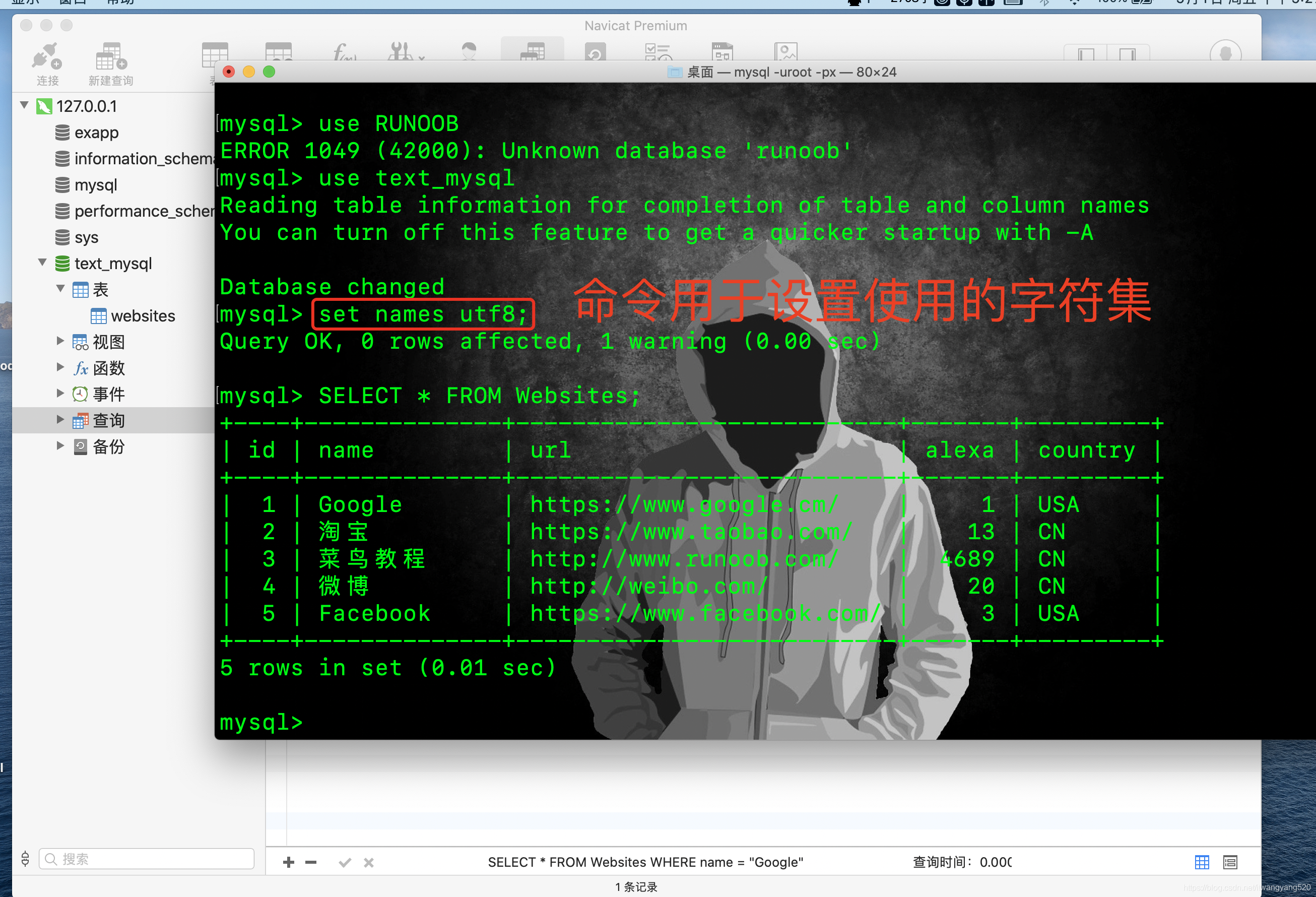Image resolution: width=1316 pixels, height=897 pixels.
Task: Expand the 事件 events node
Action: pos(60,393)
